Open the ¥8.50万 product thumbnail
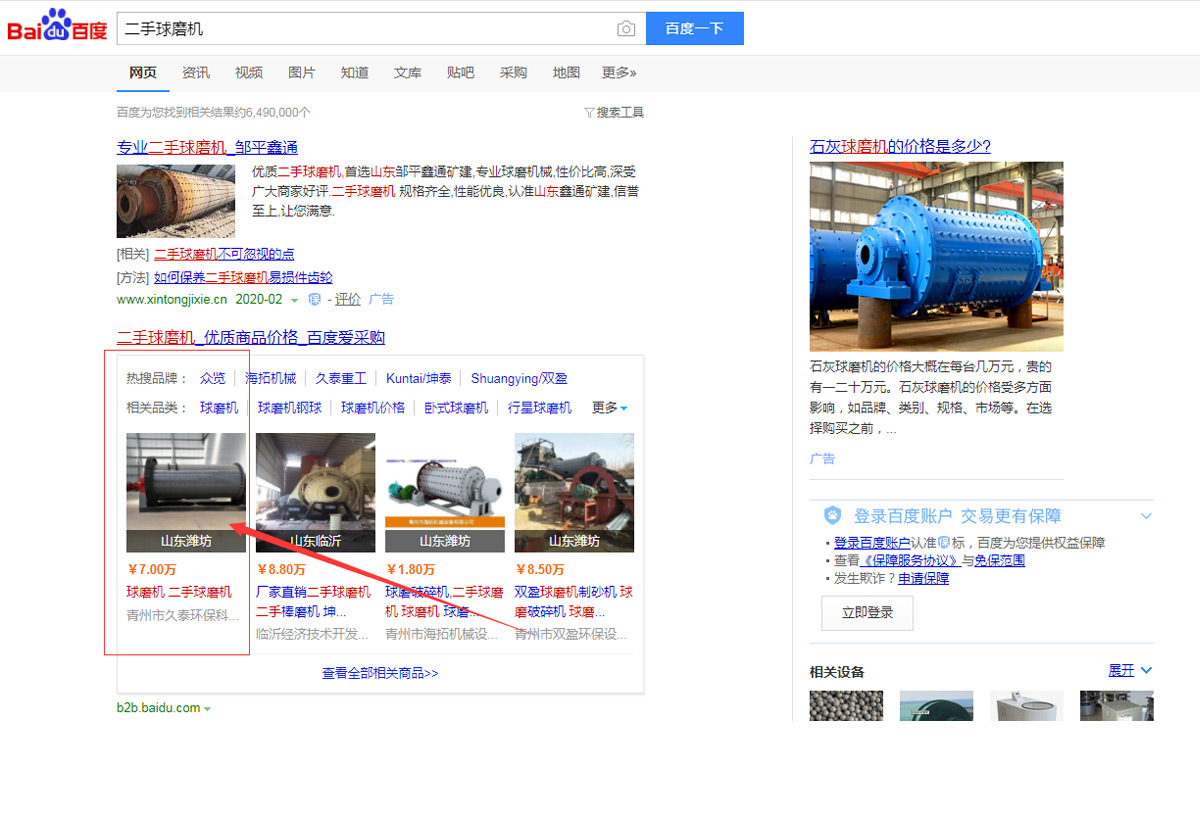The width and height of the screenshot is (1200, 839). tap(574, 492)
